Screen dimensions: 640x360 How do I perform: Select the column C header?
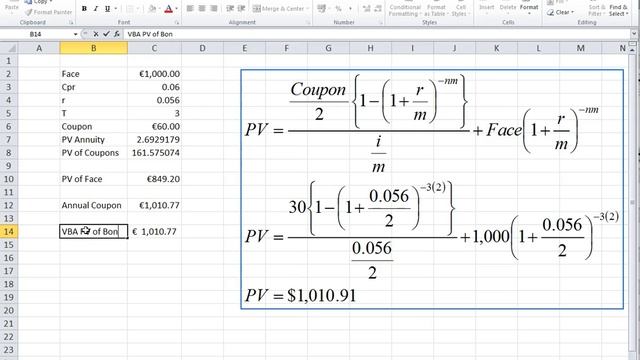(154, 48)
